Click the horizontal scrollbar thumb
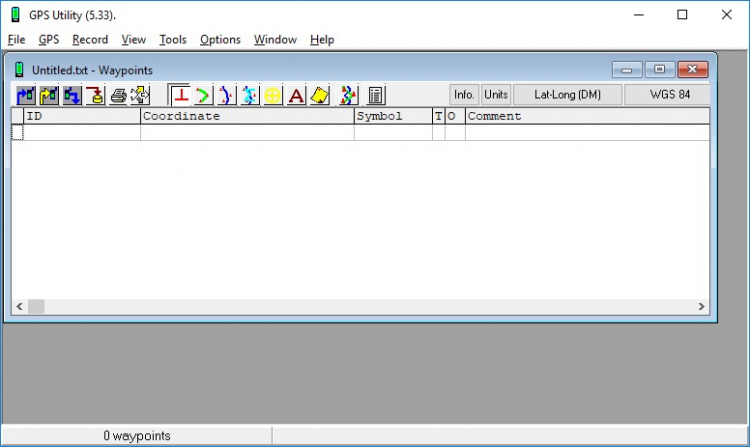This screenshot has width=750, height=447. tap(36, 306)
